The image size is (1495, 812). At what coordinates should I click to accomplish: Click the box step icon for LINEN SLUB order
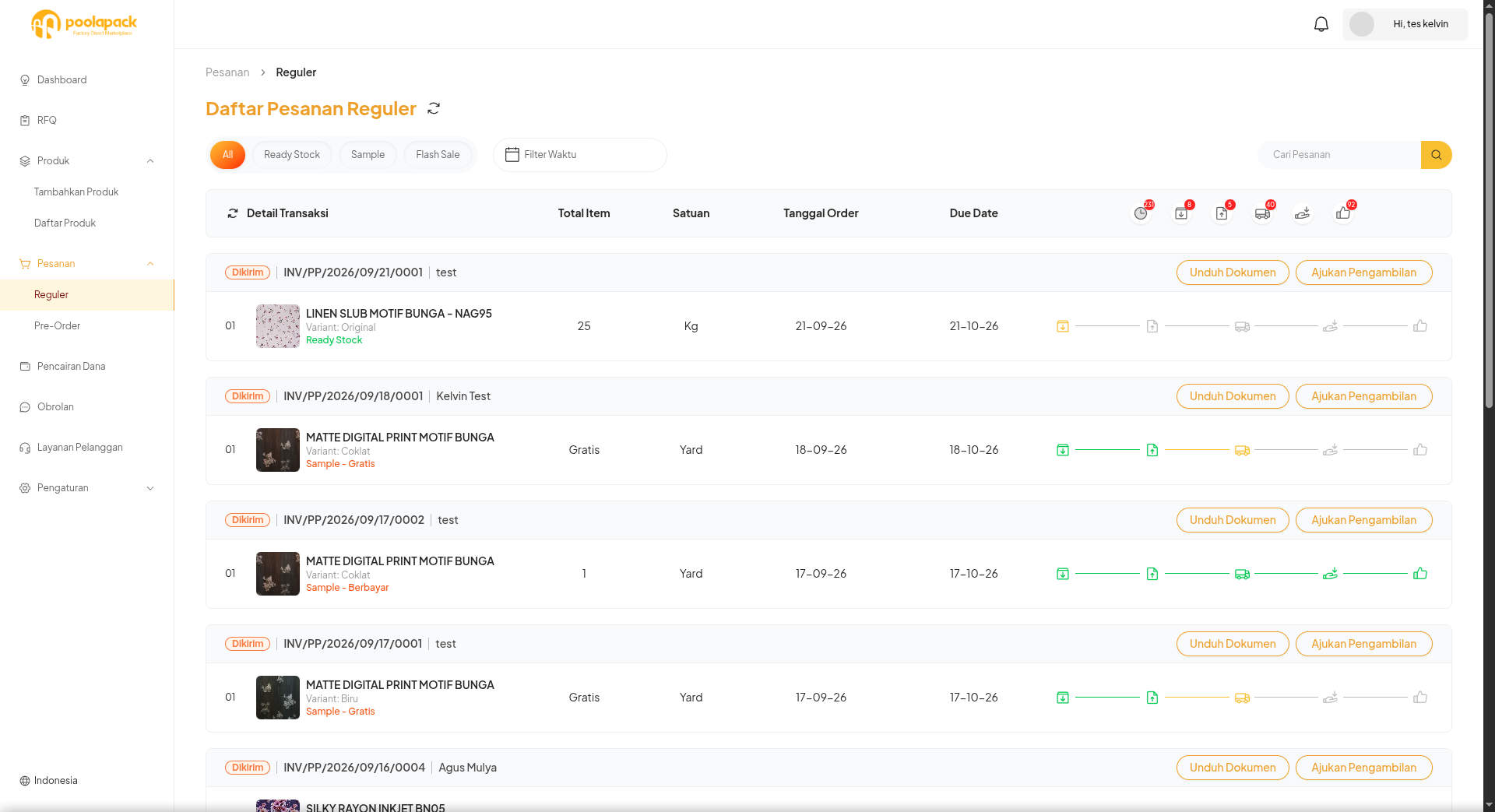pos(1063,326)
